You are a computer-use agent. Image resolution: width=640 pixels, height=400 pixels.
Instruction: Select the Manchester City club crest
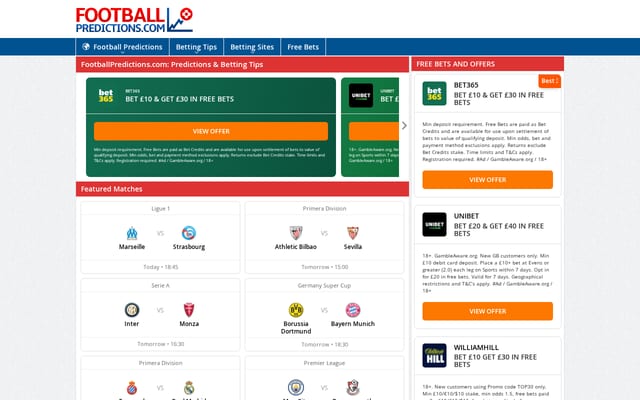tap(296, 388)
